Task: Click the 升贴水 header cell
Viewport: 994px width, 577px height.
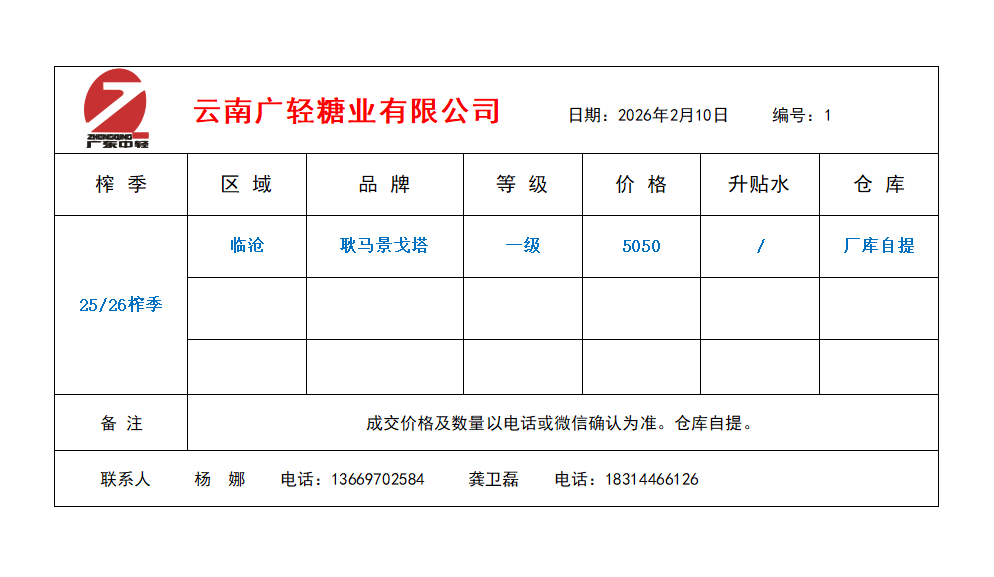Action: coord(759,184)
